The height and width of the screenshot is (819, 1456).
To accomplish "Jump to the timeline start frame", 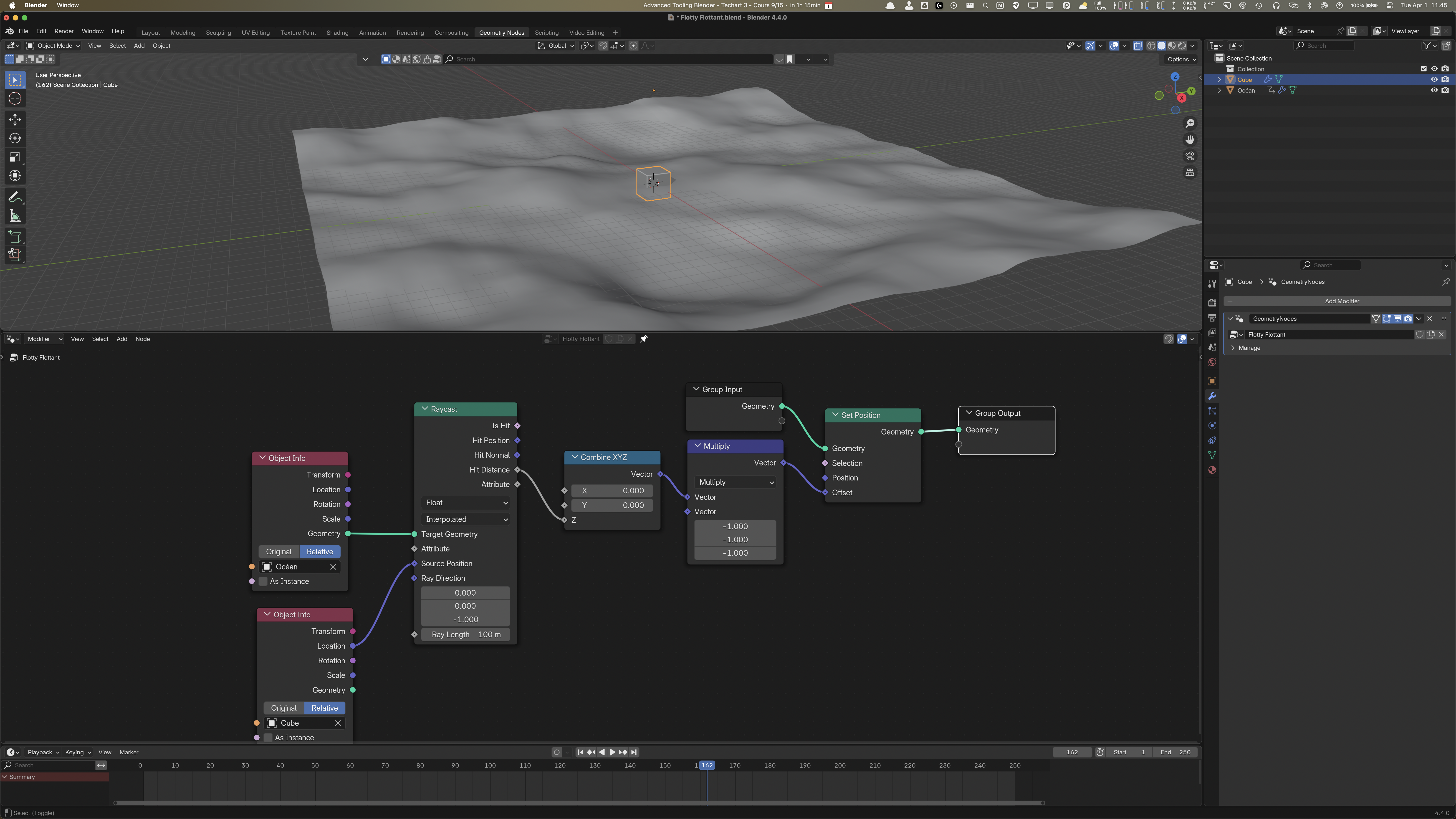I will pyautogui.click(x=581, y=753).
